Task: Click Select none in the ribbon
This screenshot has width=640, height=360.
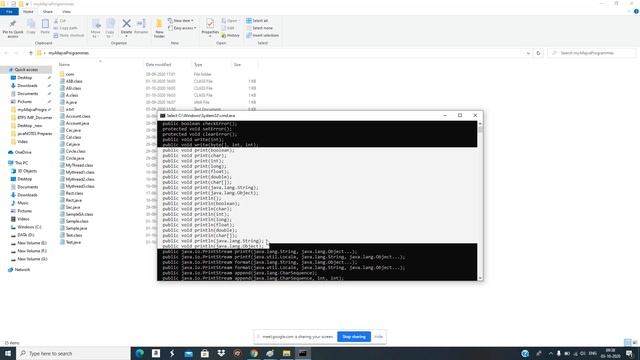Action: tap(259, 28)
